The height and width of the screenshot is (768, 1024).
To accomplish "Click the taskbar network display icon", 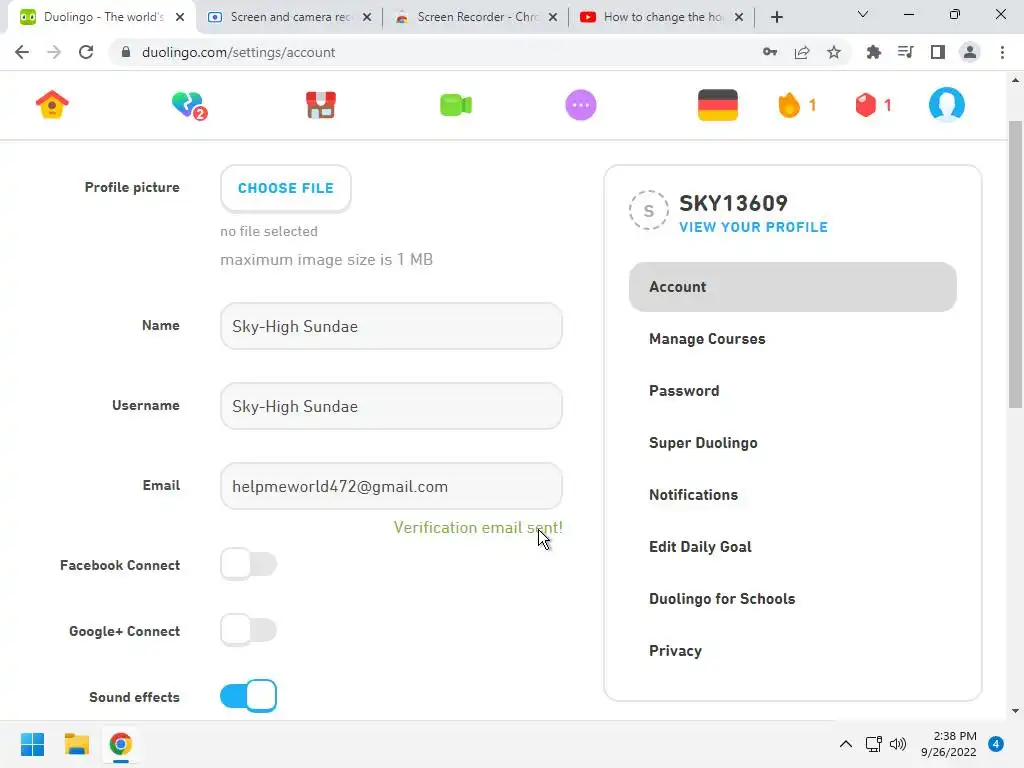I will tap(873, 744).
